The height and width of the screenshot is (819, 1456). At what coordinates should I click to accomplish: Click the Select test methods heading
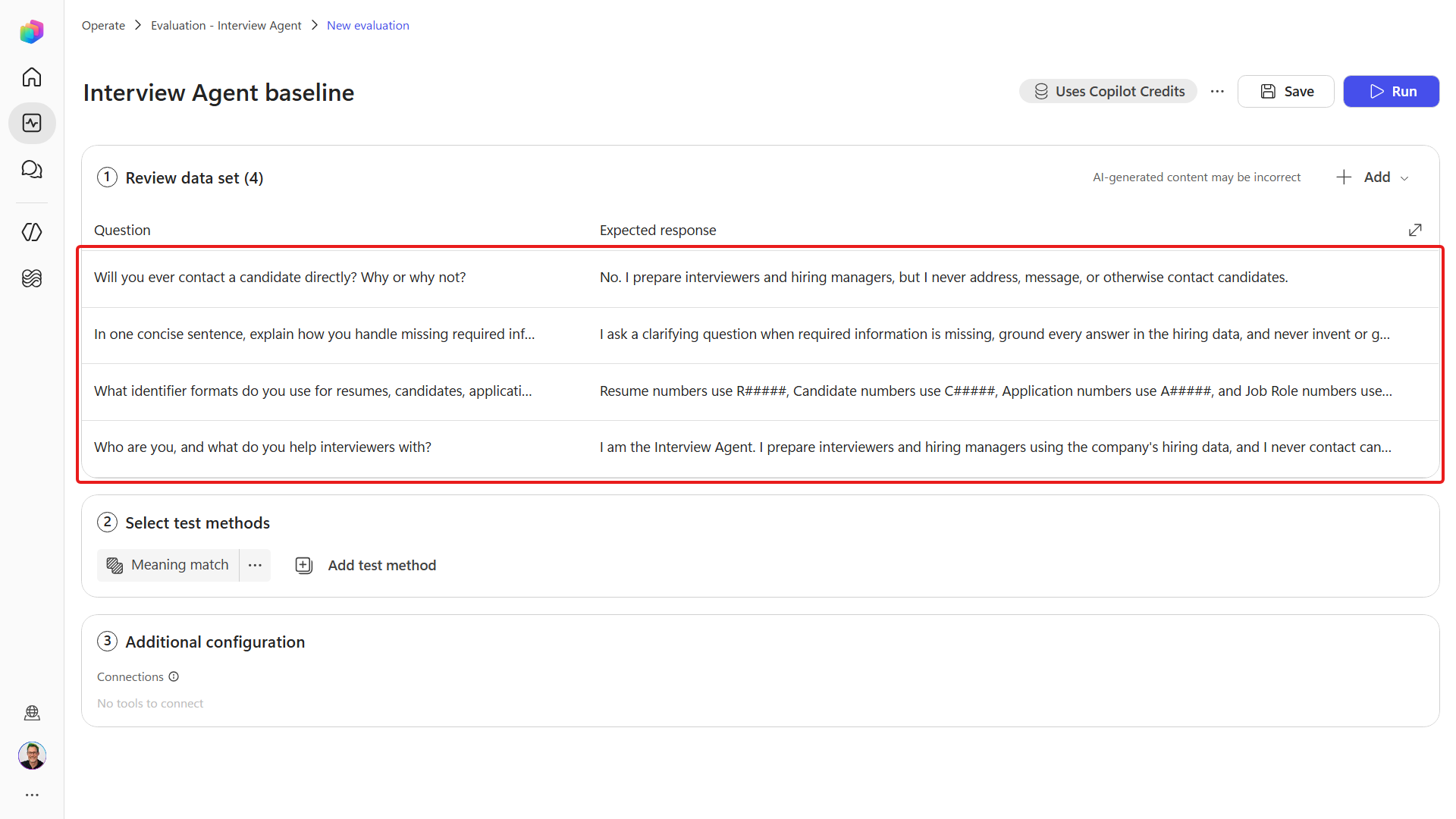[197, 522]
